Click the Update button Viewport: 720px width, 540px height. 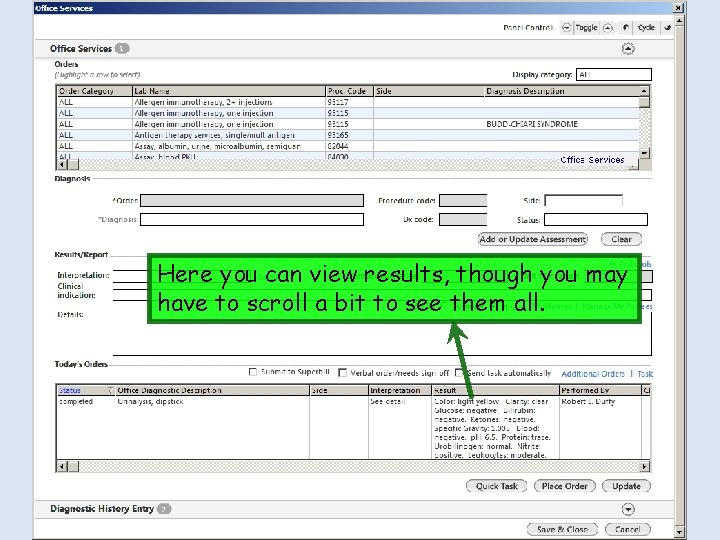pyautogui.click(x=626, y=486)
